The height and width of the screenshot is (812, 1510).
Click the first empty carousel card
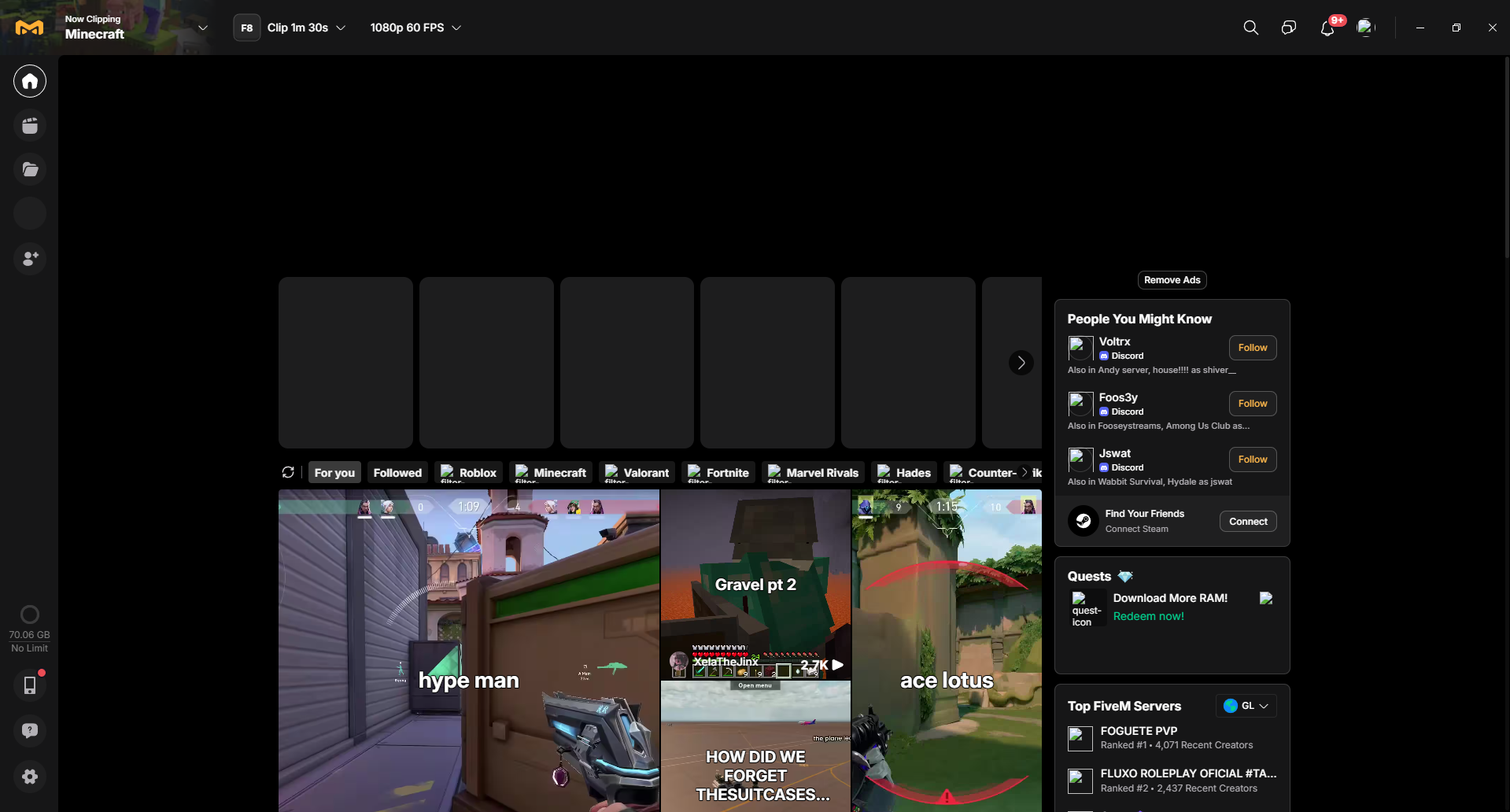click(x=345, y=363)
